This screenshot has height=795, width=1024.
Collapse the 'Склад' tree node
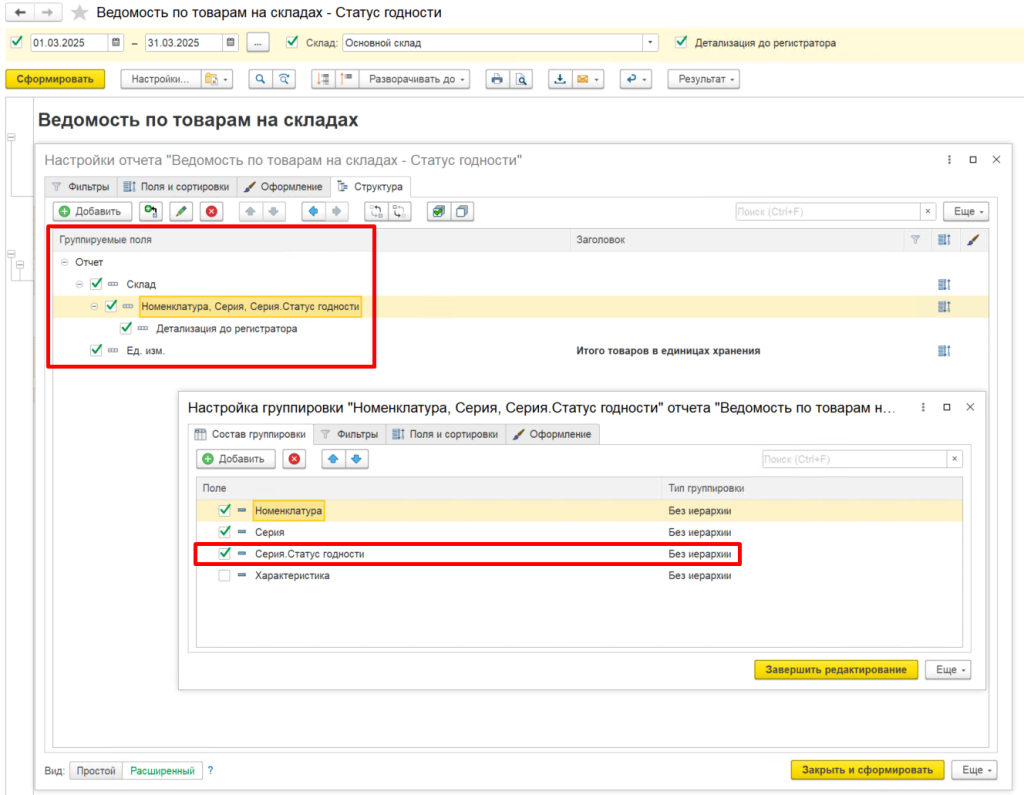coord(79,284)
